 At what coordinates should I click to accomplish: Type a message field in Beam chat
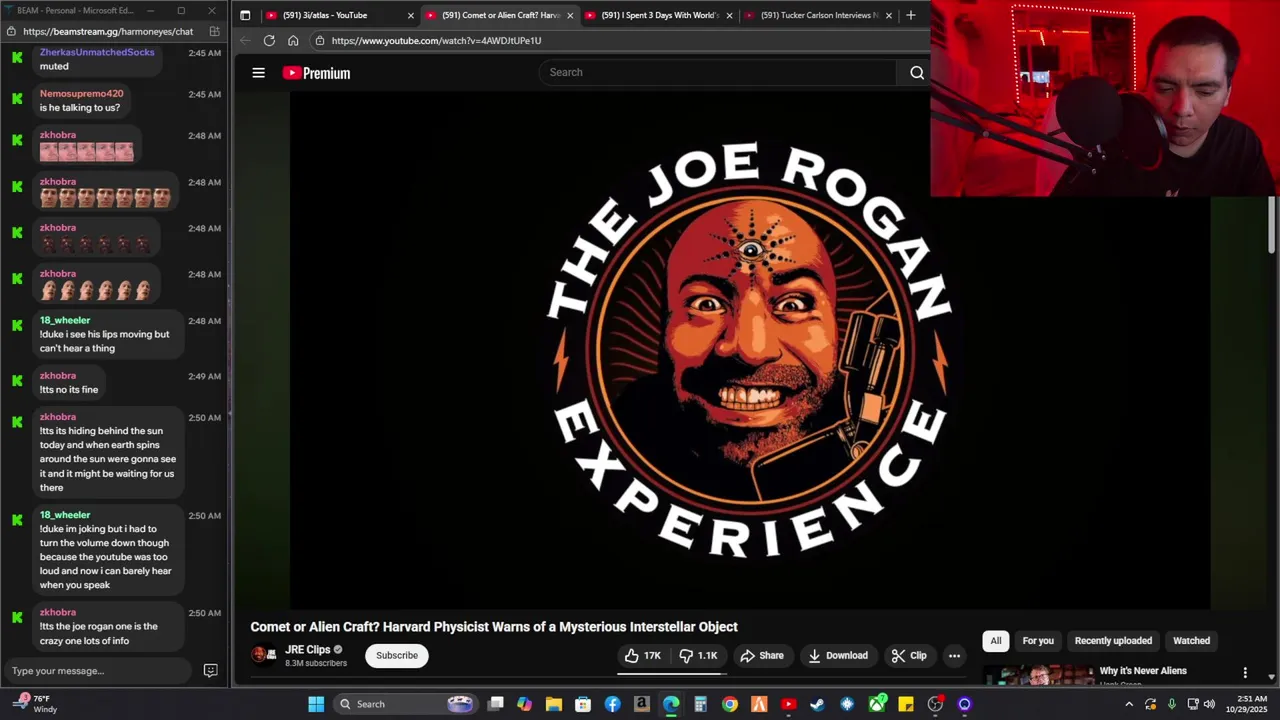[x=98, y=670]
